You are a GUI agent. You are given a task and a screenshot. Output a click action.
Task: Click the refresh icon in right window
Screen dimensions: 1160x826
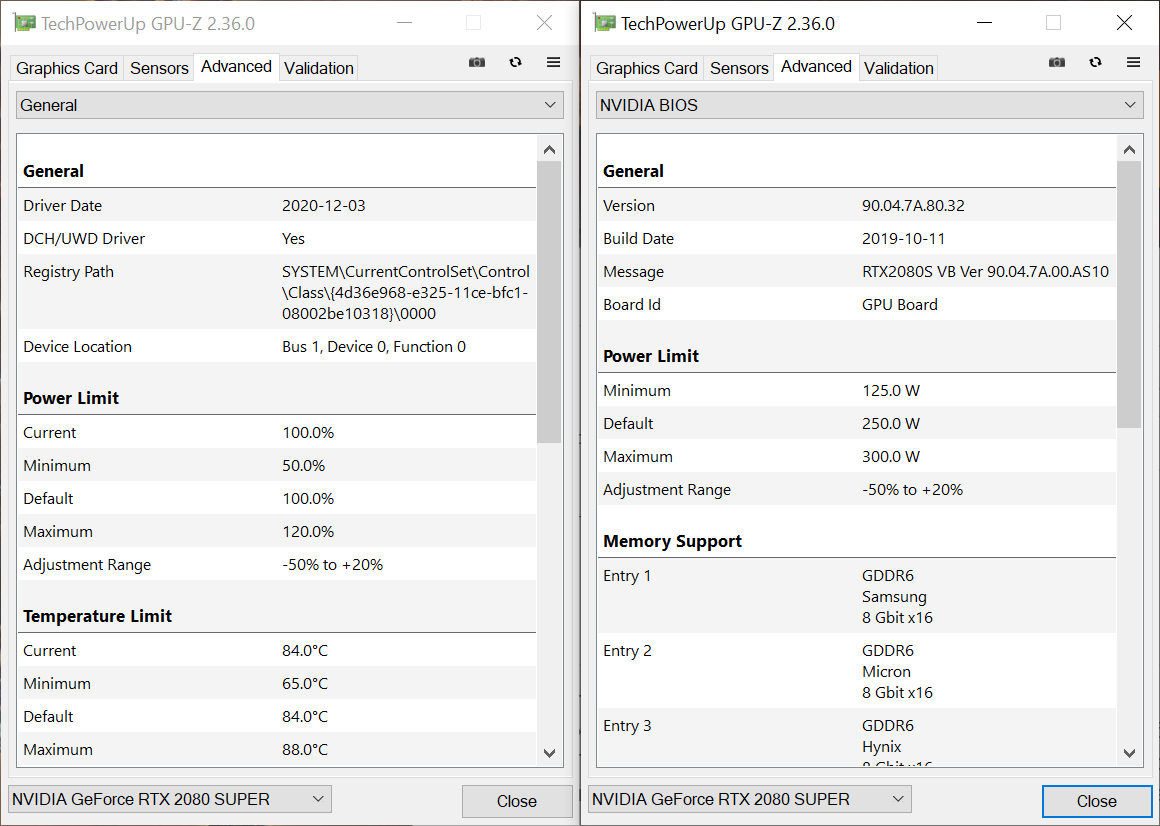pyautogui.click(x=1095, y=62)
